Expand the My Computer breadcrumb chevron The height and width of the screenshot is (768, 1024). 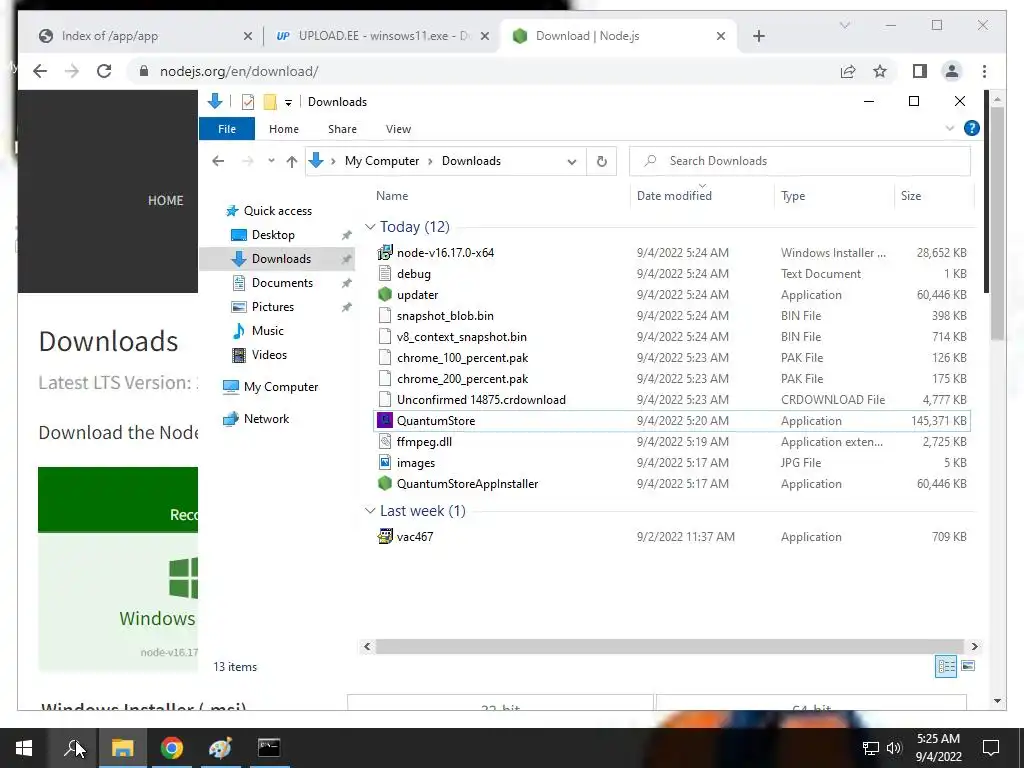pos(430,161)
